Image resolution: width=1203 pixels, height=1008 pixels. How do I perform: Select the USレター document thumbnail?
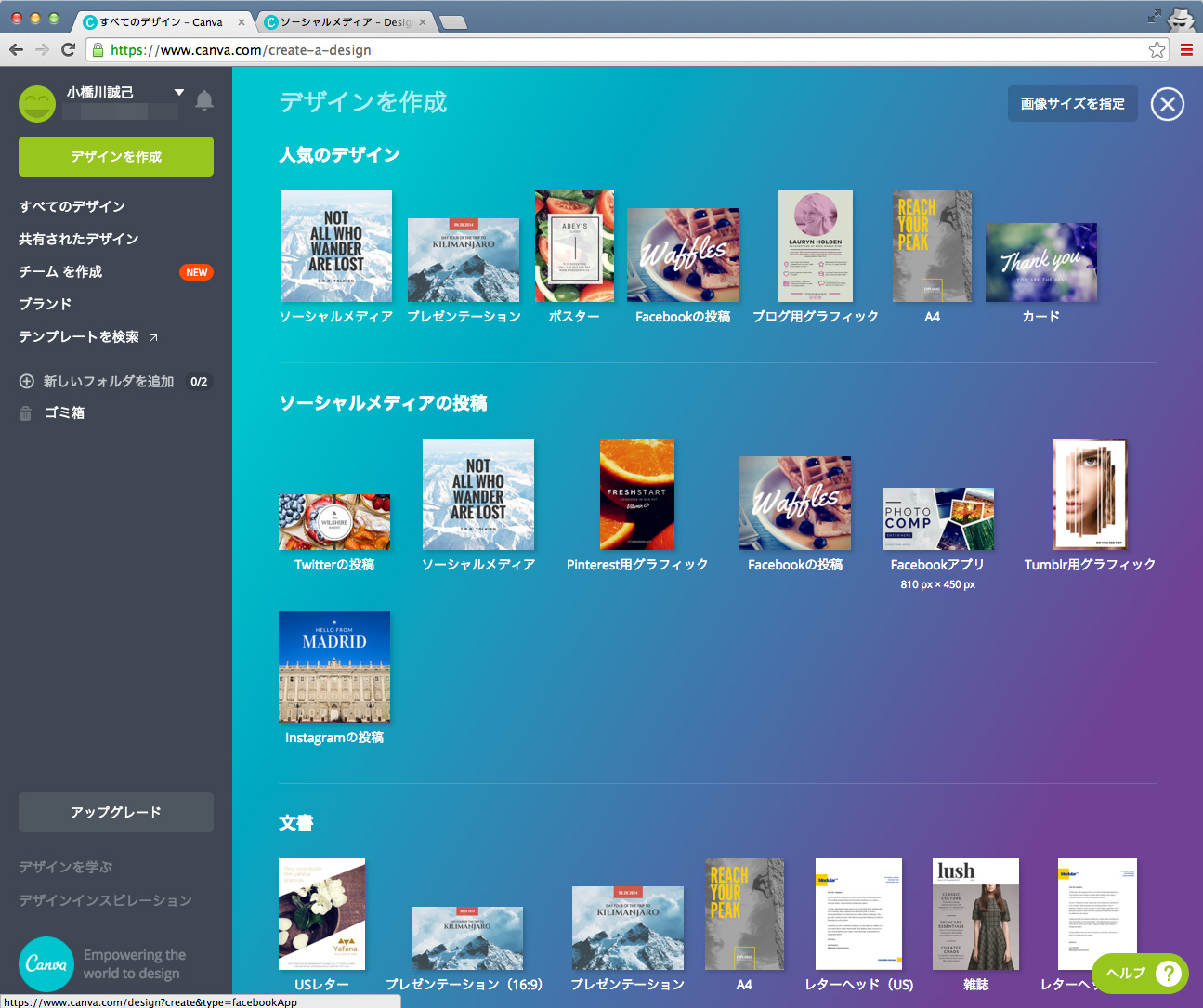321,914
